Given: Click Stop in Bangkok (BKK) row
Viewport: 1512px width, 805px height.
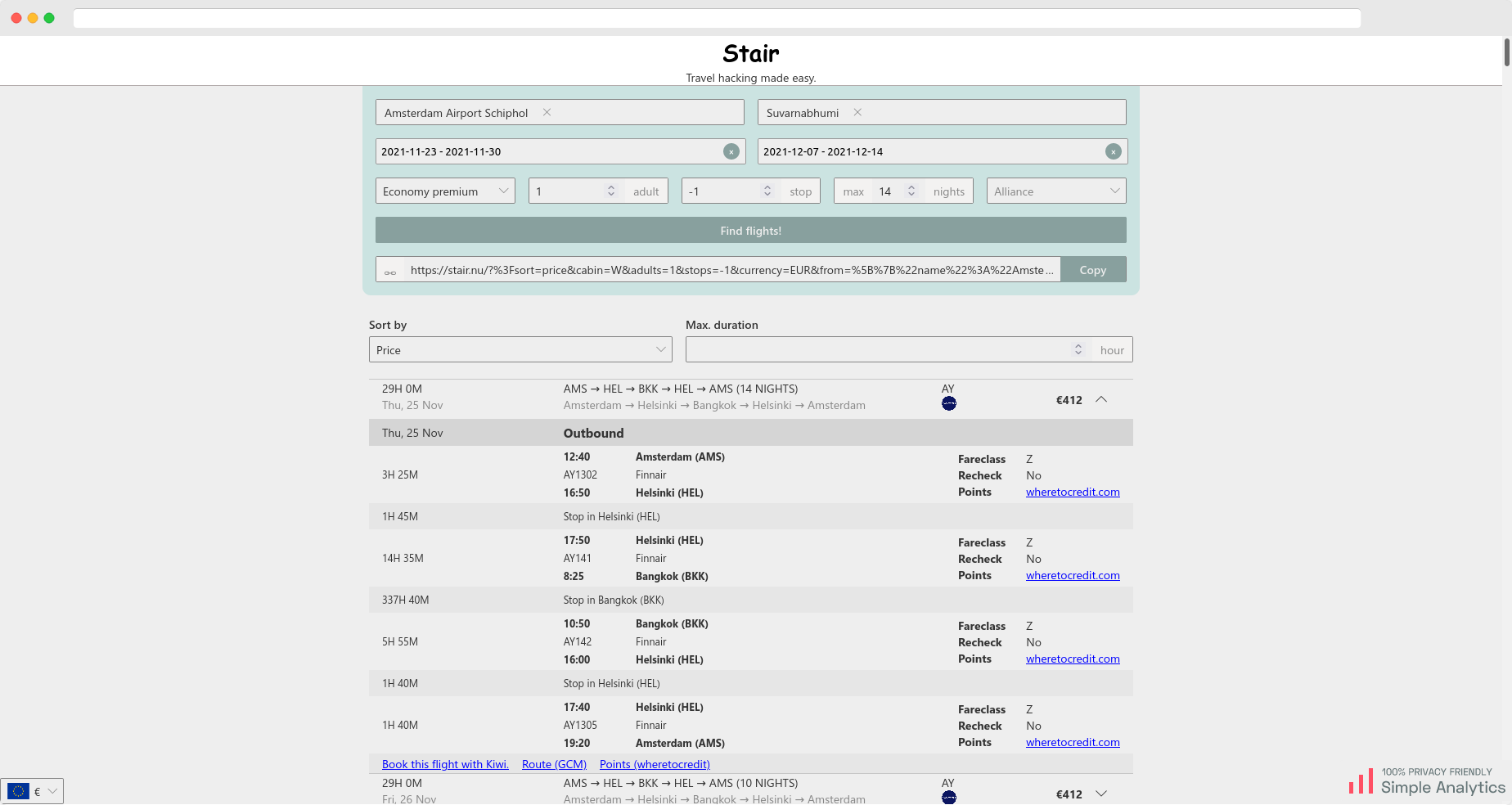Looking at the screenshot, I should pos(751,600).
